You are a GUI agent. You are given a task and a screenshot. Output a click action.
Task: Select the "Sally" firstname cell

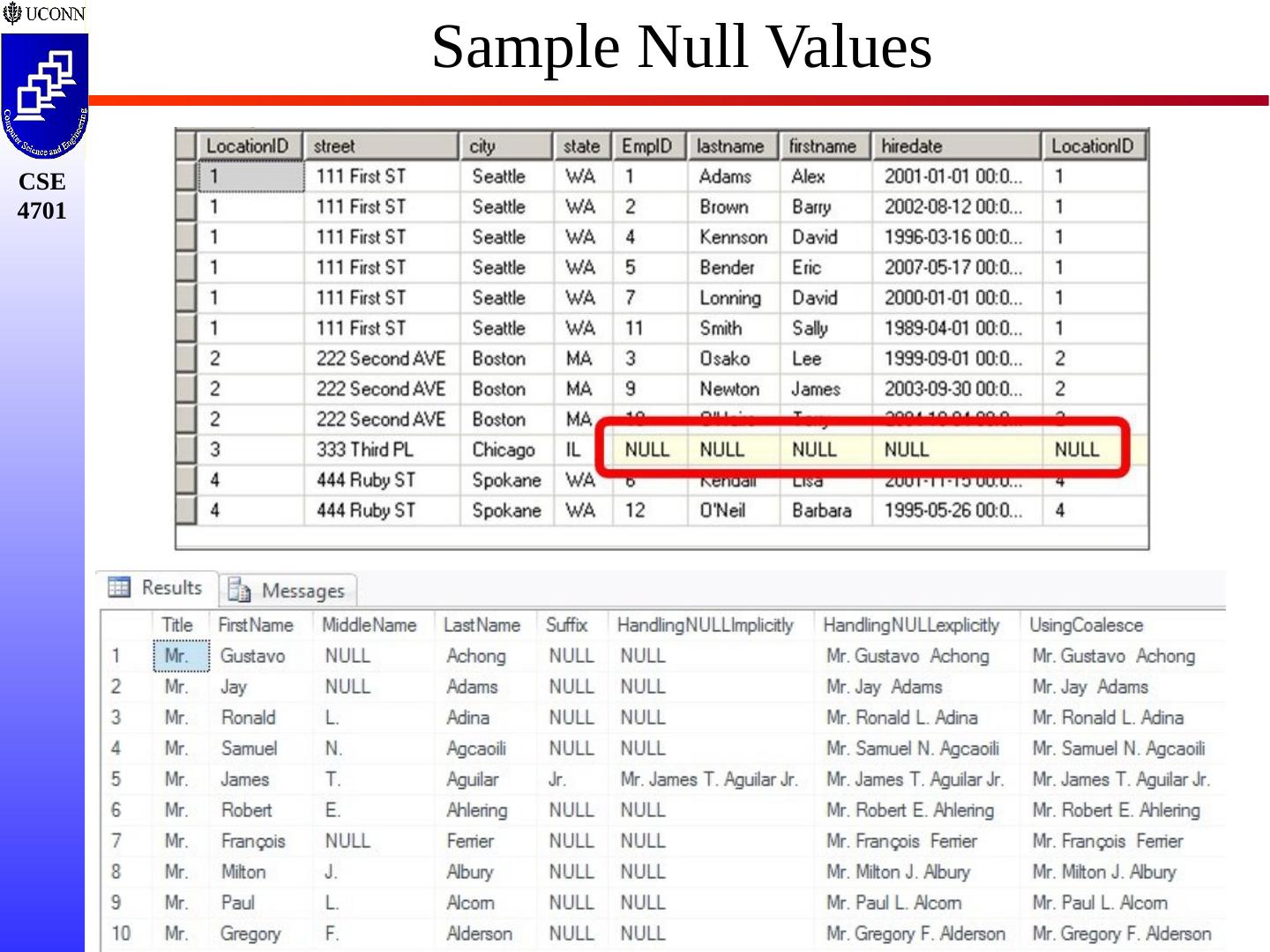coord(825,329)
